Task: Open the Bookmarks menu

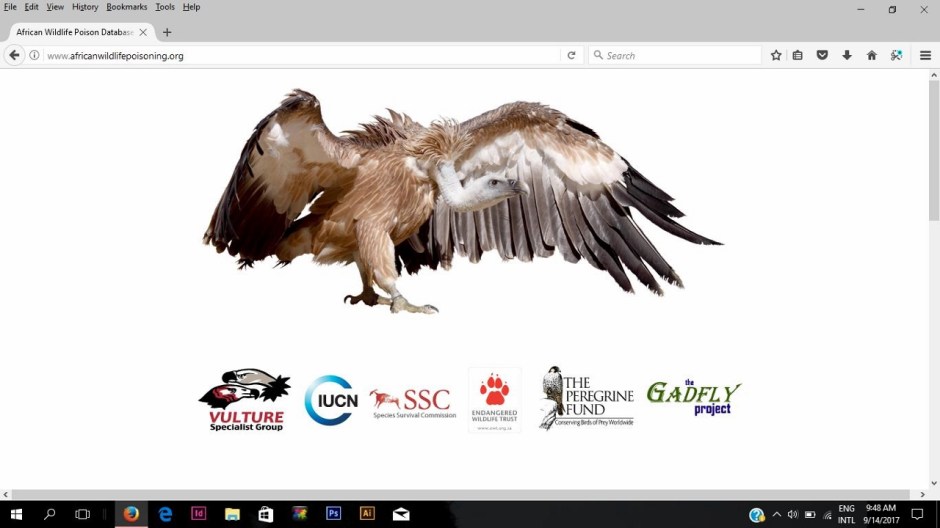Action: coord(127,7)
